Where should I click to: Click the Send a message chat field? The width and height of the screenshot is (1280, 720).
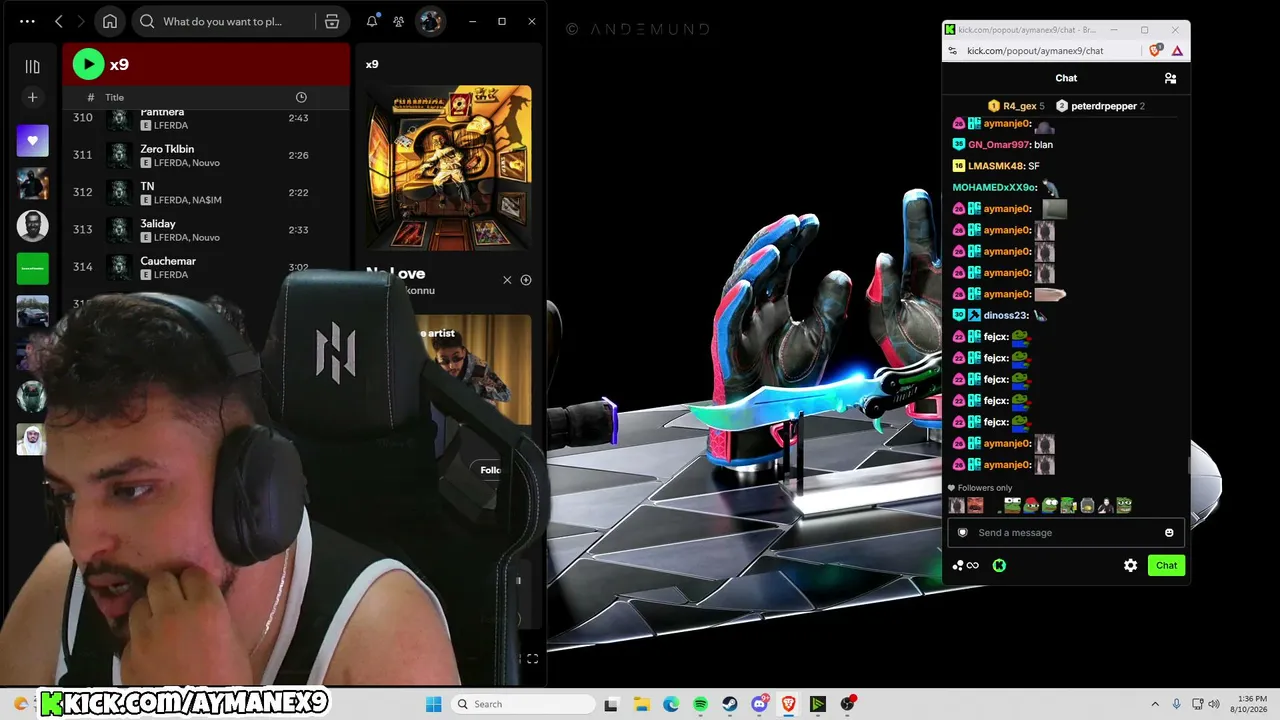(x=1066, y=533)
